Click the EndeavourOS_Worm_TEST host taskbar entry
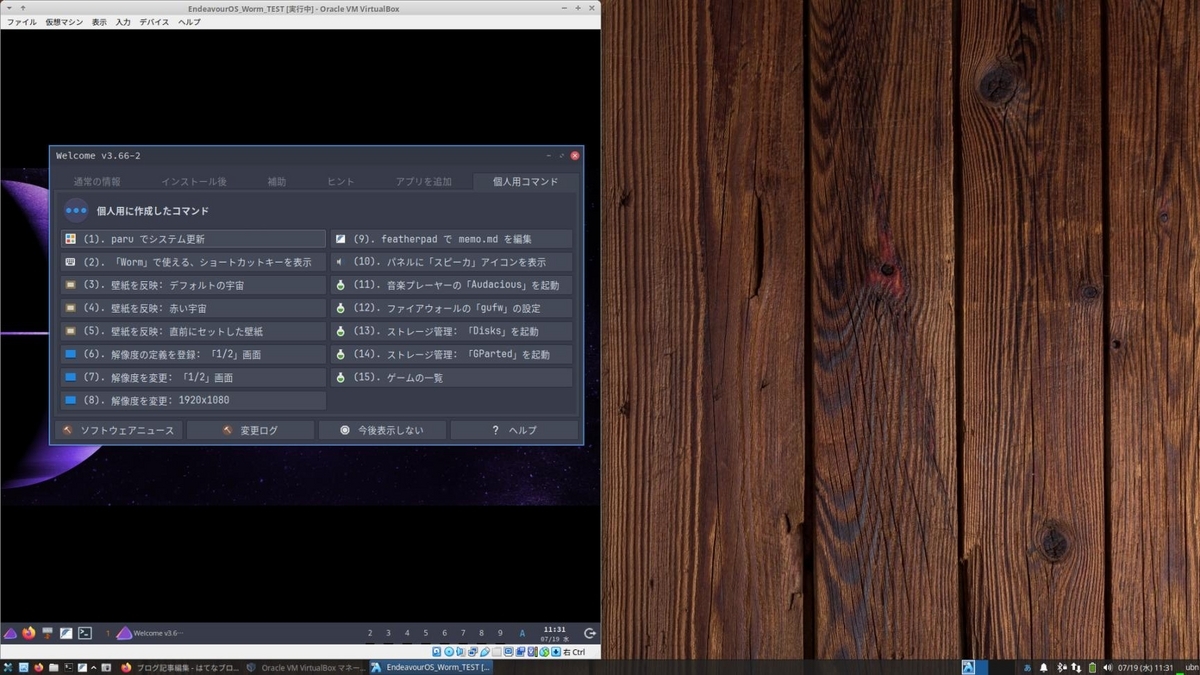The width and height of the screenshot is (1200, 675). coord(431,667)
